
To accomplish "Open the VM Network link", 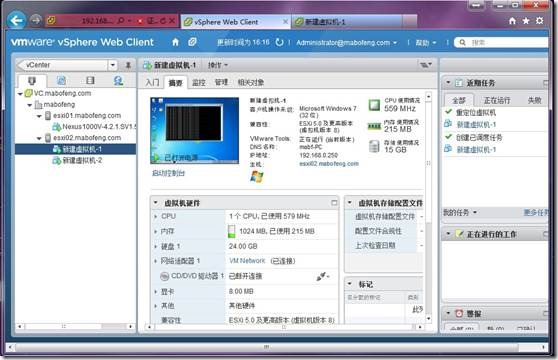I will 247,261.
